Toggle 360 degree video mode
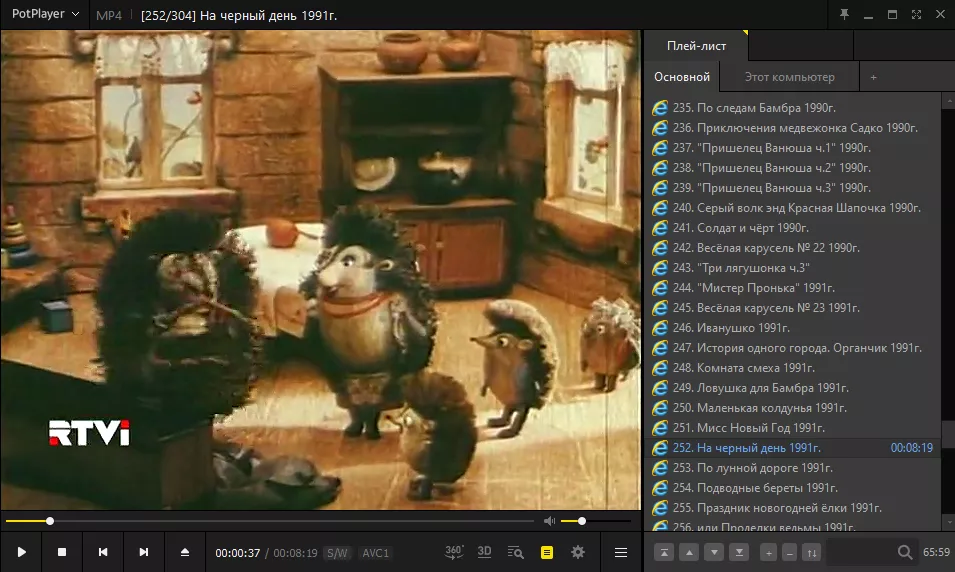The image size is (955, 572). [454, 552]
